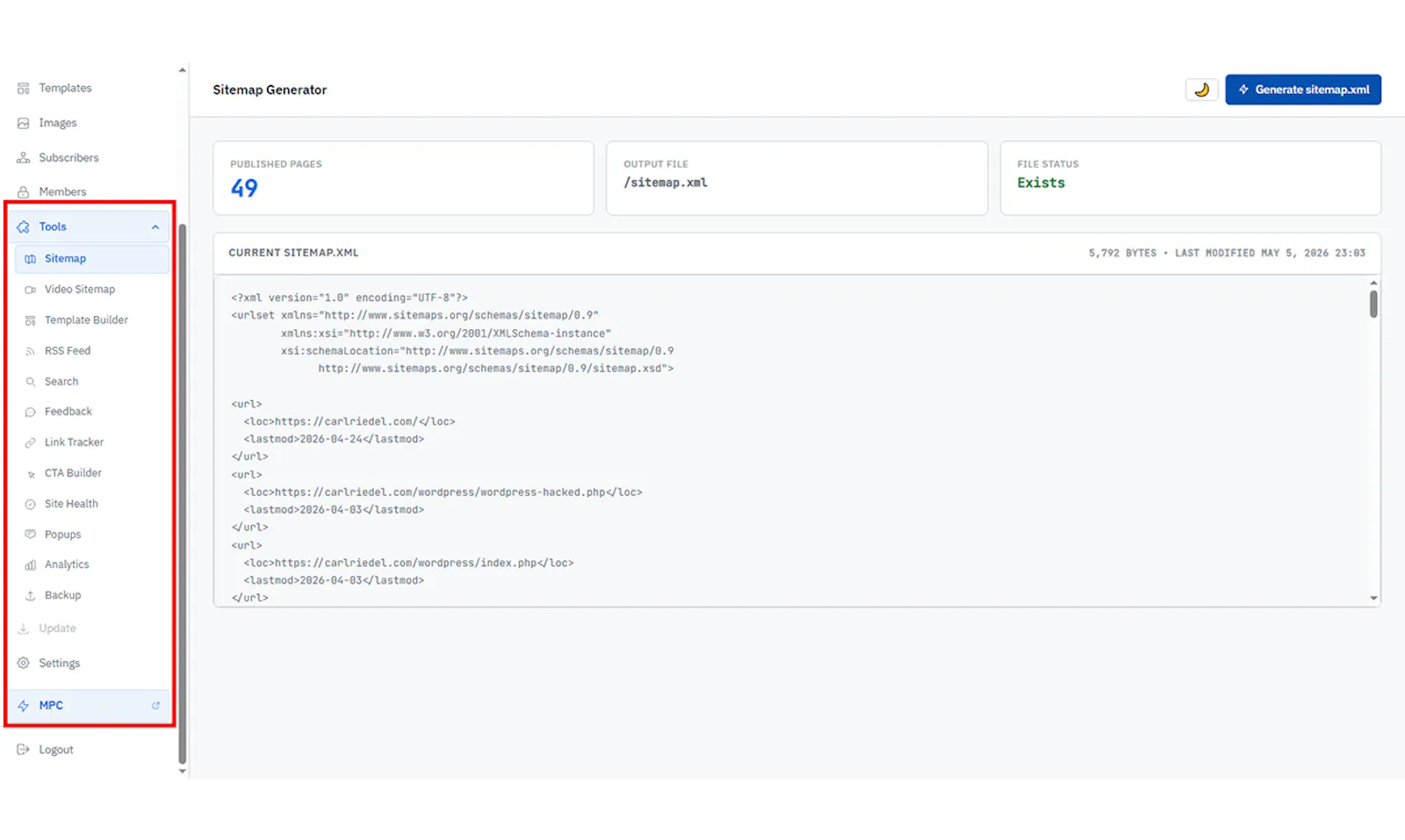The width and height of the screenshot is (1405, 840).
Task: Click the Images icon in sidebar
Action: pos(24,124)
